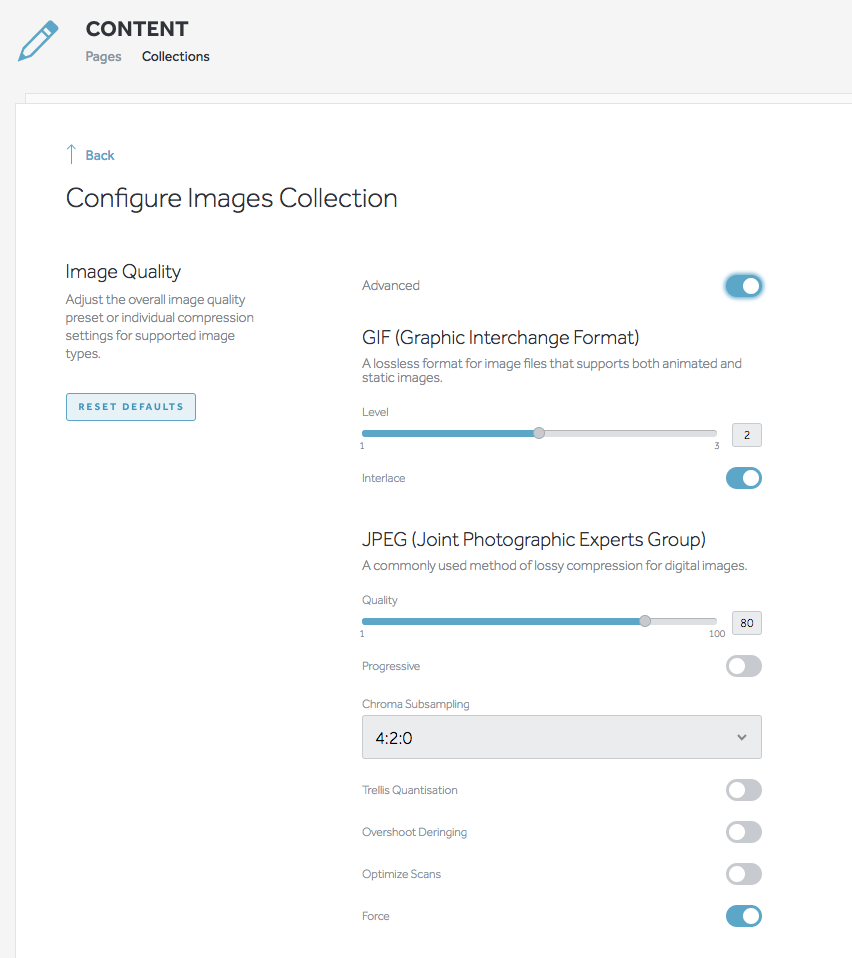The image size is (852, 958).
Task: Click the pencil Content icon
Action: [x=38, y=41]
